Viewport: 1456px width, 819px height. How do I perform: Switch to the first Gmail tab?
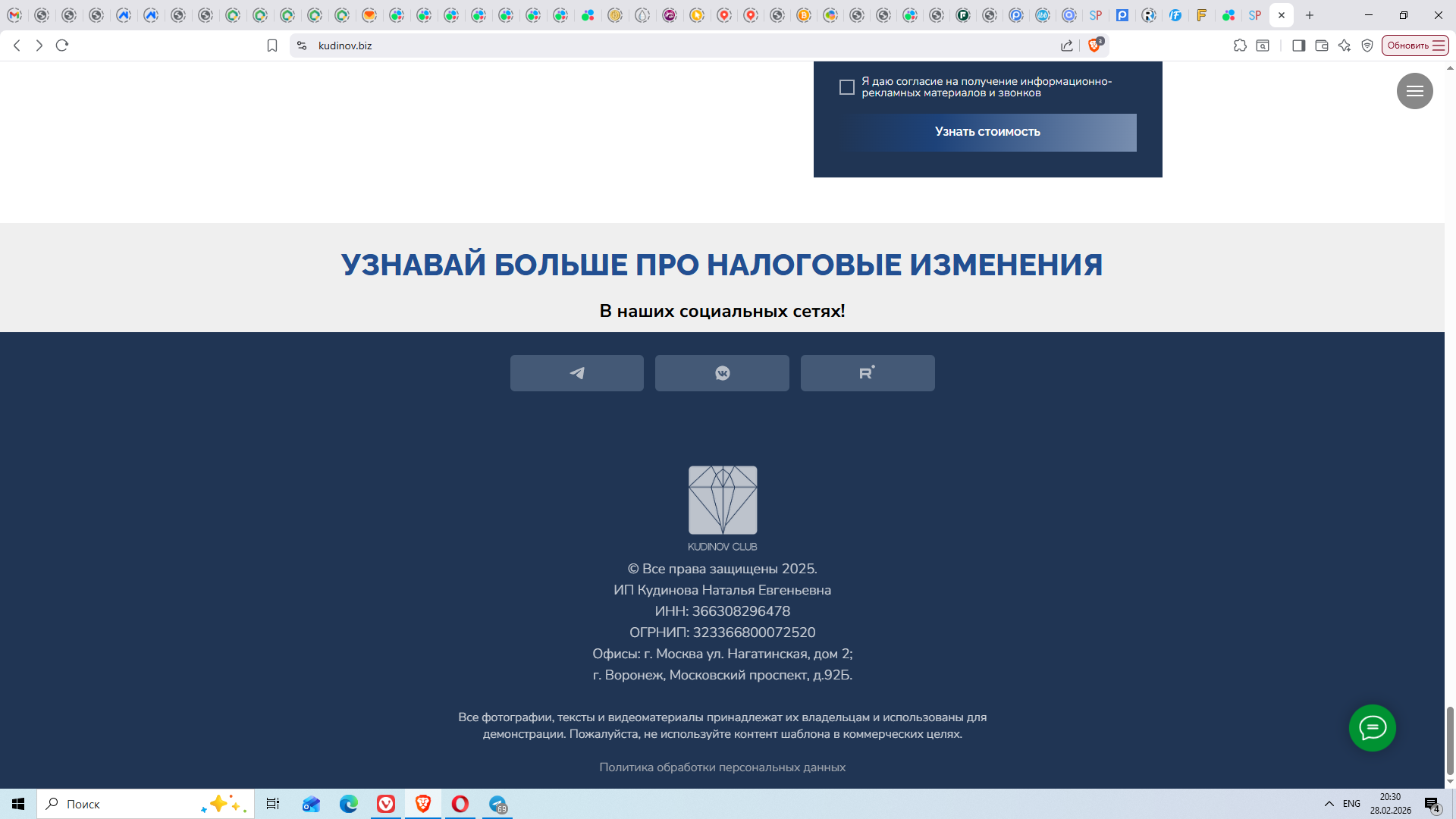pos(14,15)
